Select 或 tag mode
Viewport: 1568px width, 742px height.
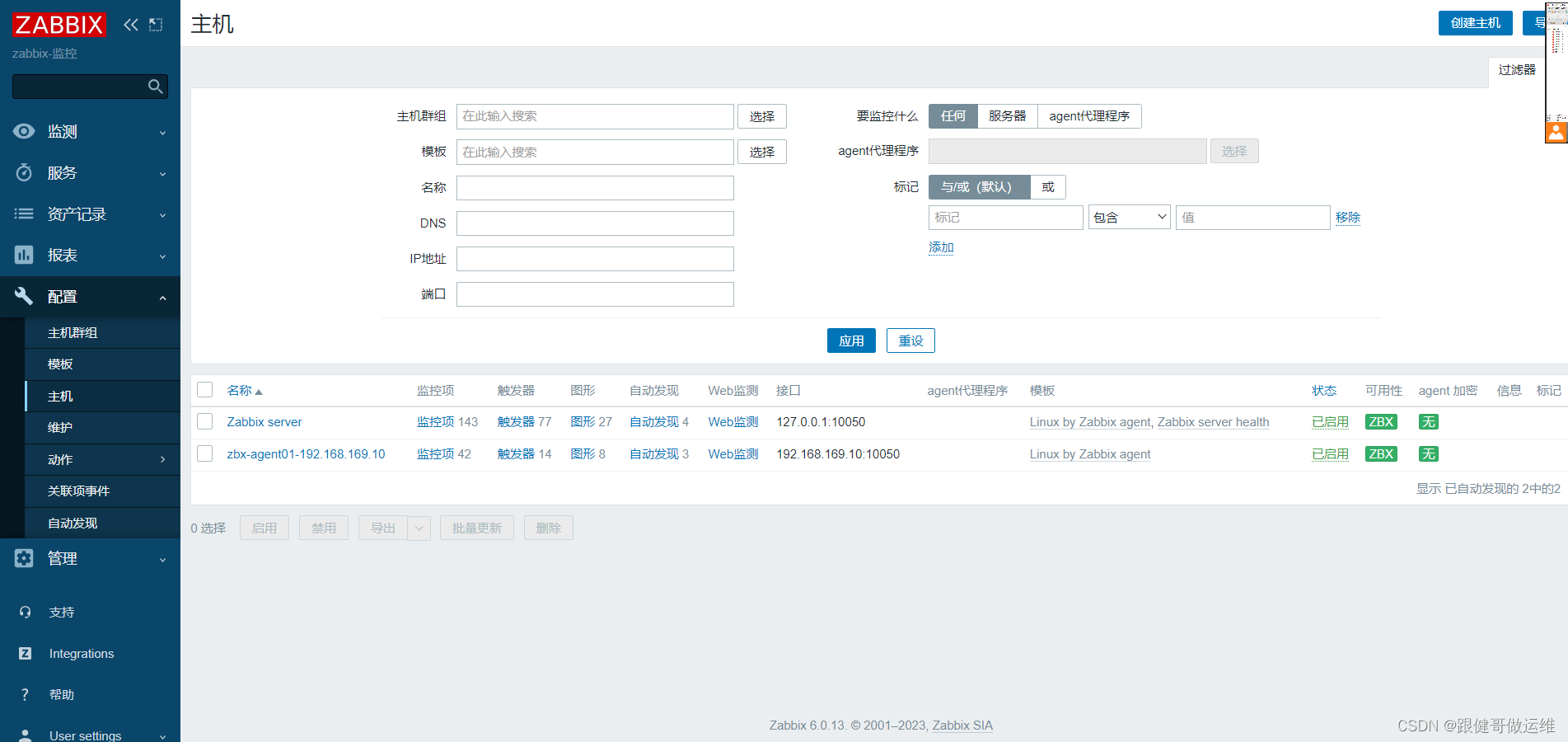coord(1048,187)
